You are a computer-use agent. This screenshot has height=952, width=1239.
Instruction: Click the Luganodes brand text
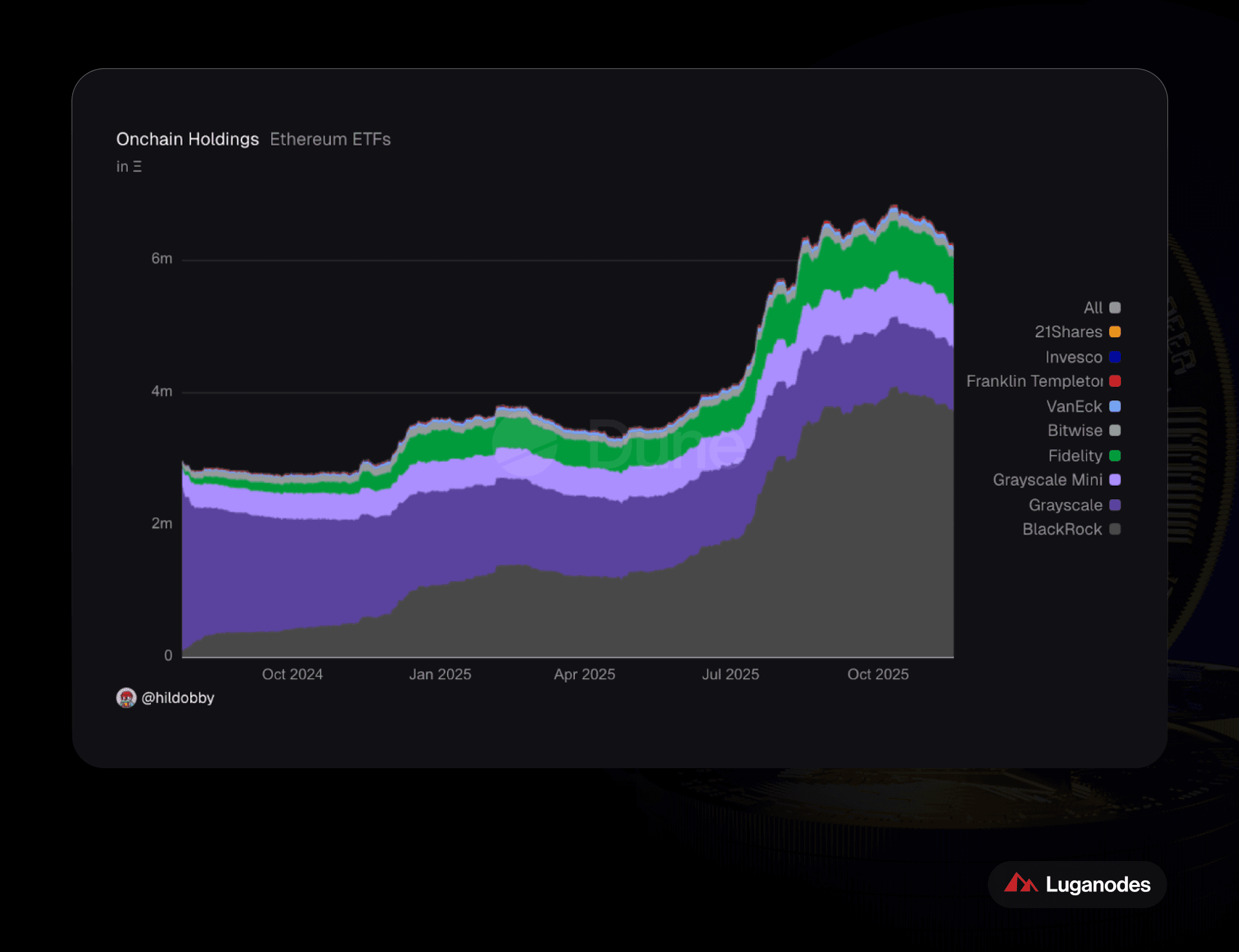(x=1098, y=884)
